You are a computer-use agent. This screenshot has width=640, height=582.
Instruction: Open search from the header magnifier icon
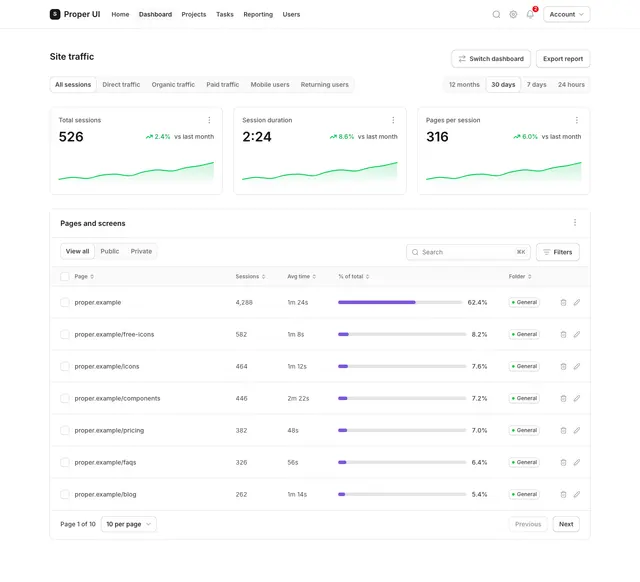[x=496, y=14]
